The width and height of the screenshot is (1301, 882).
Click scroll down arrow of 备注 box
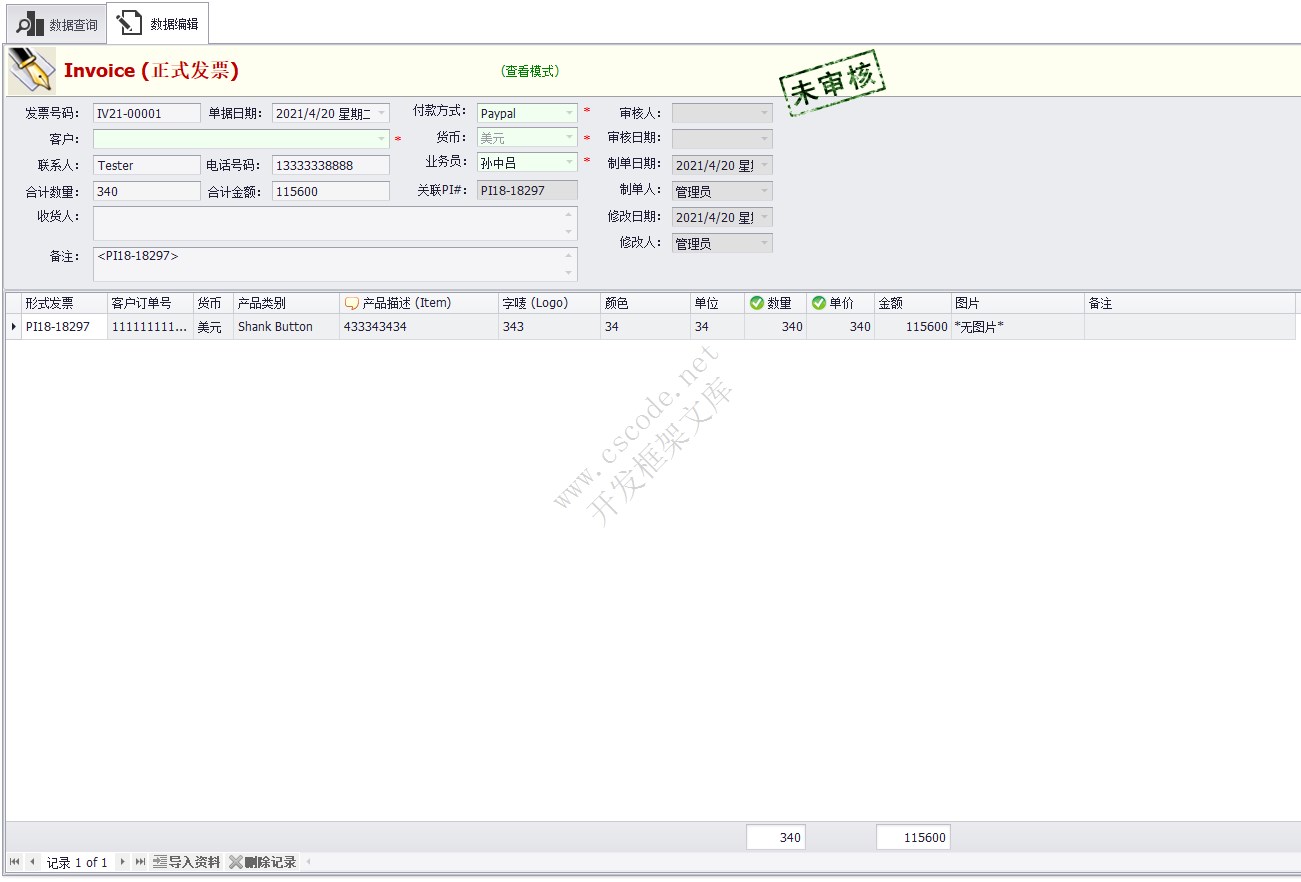coord(570,274)
